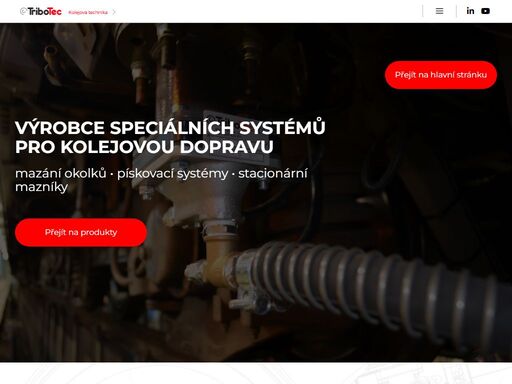Click the word mazníky in subtitle

(x=41, y=187)
